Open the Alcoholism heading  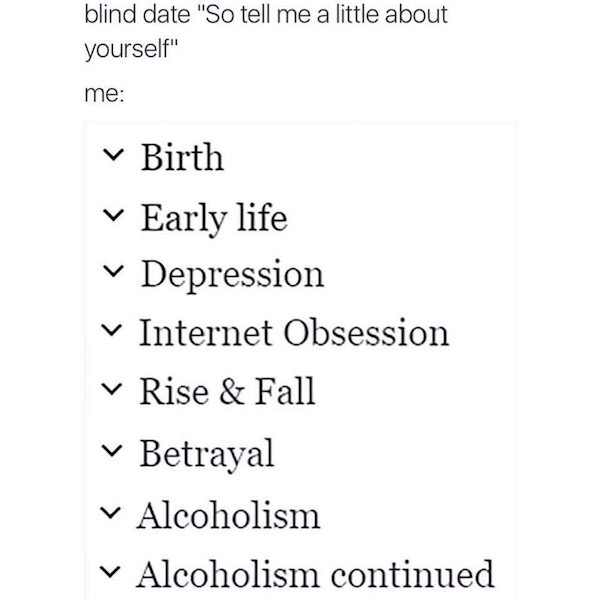[x=228, y=515]
